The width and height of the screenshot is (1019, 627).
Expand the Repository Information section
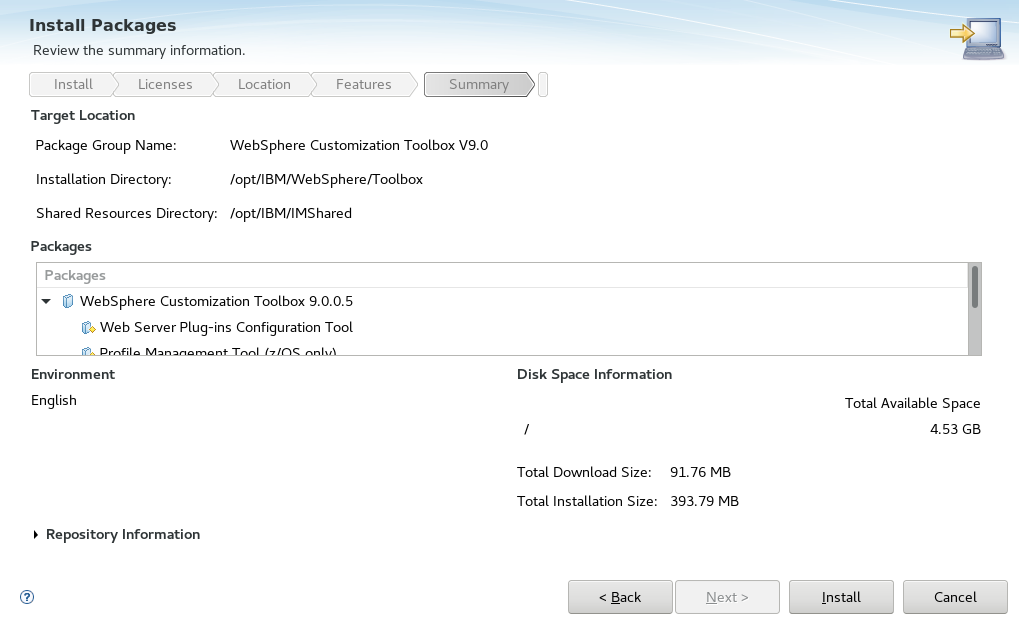click(36, 535)
